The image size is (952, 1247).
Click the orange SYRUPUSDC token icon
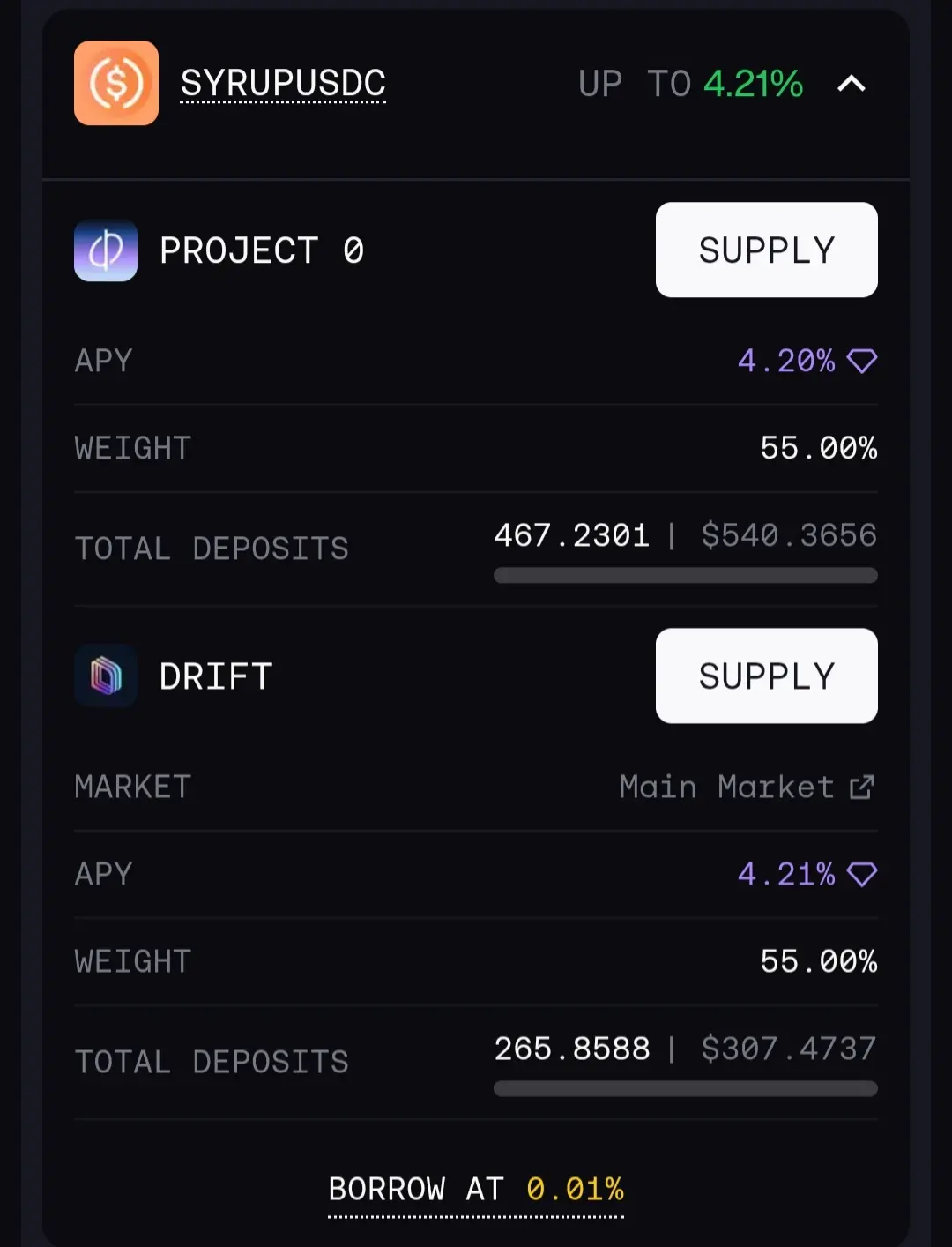coord(116,83)
